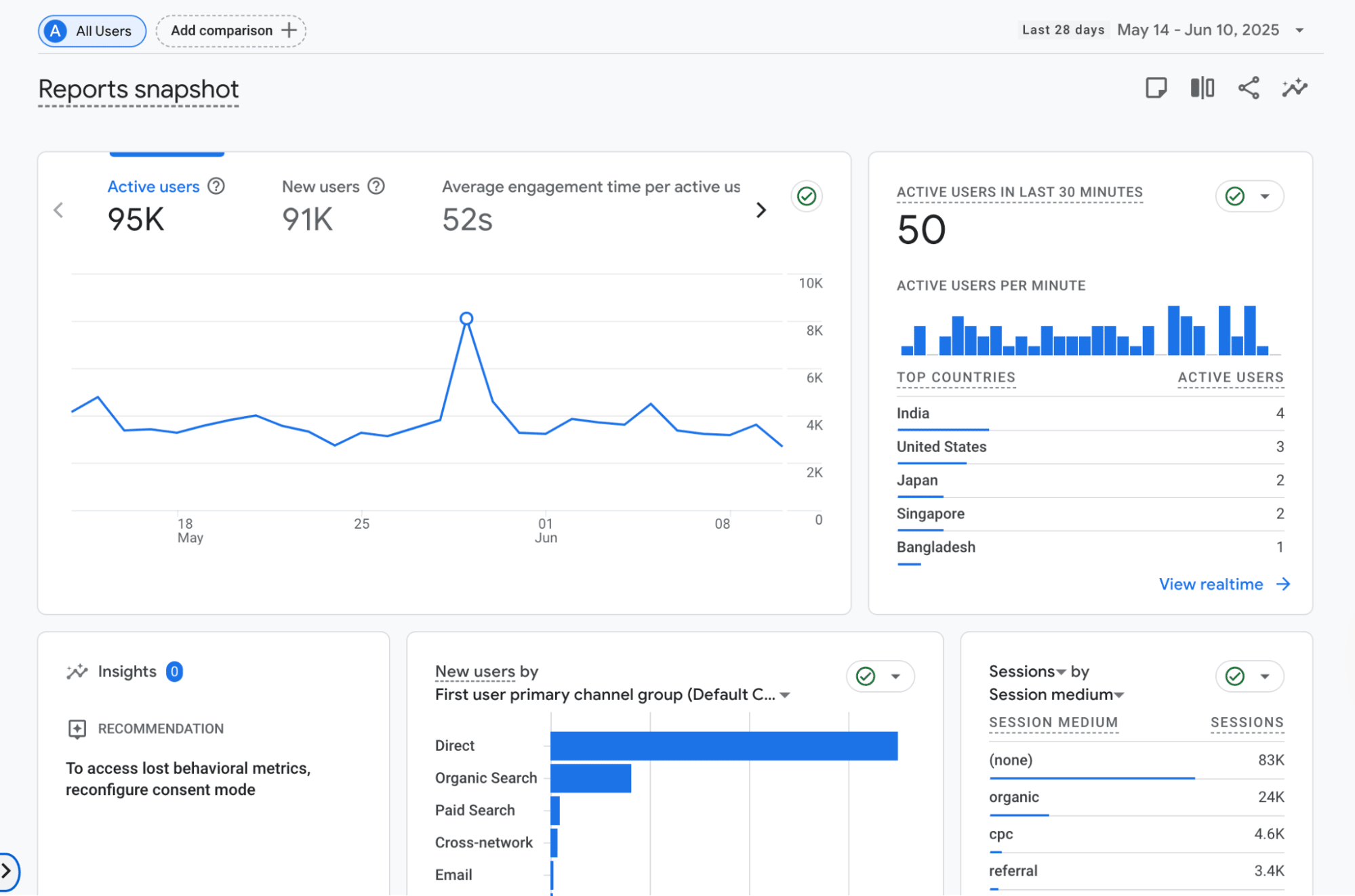Click the compare reports icon in header
Screen dimensions: 1355x896
point(1202,88)
